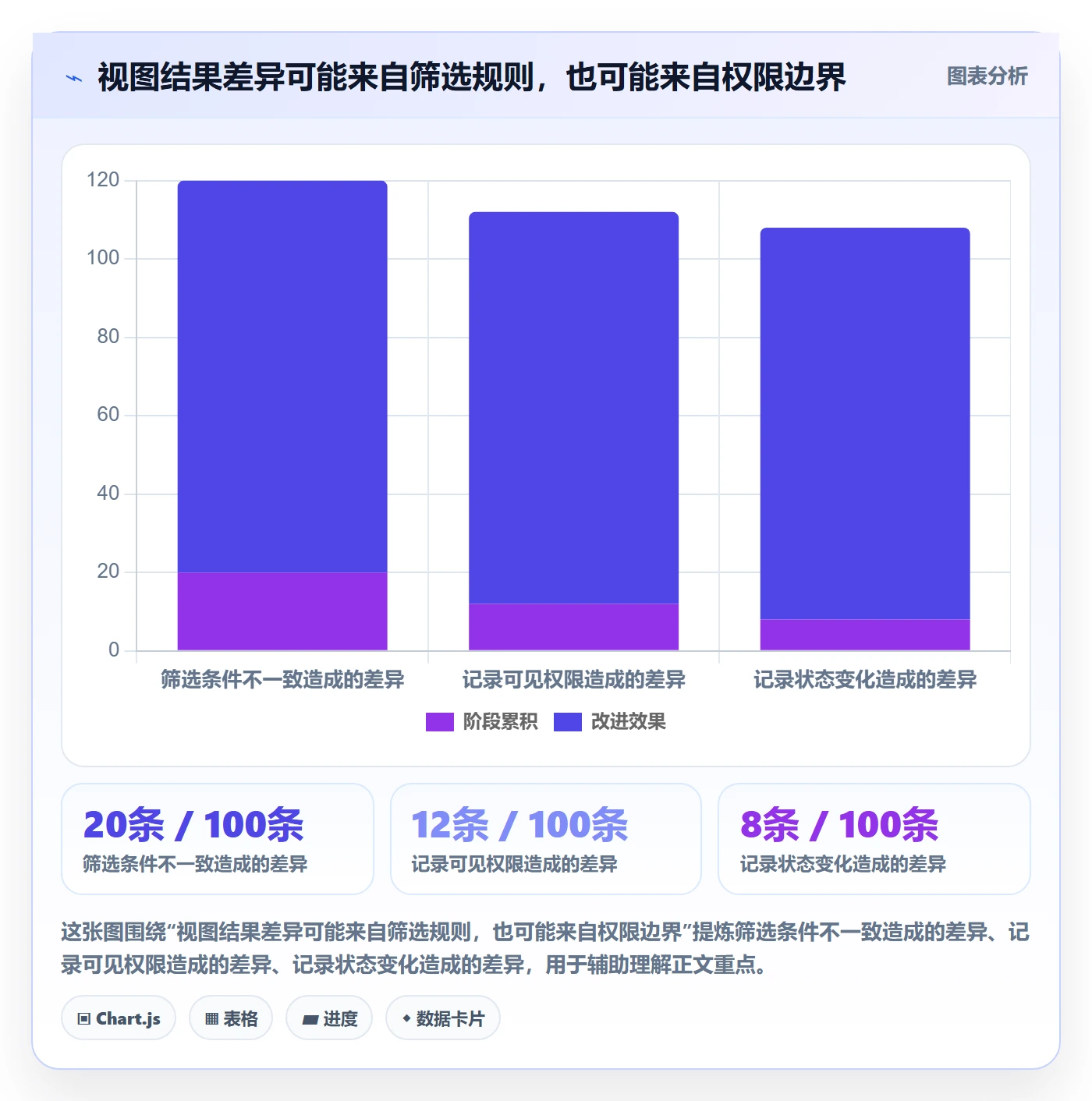Open the 20条 / 100条 data card
The height and width of the screenshot is (1101, 1092).
pos(218,839)
